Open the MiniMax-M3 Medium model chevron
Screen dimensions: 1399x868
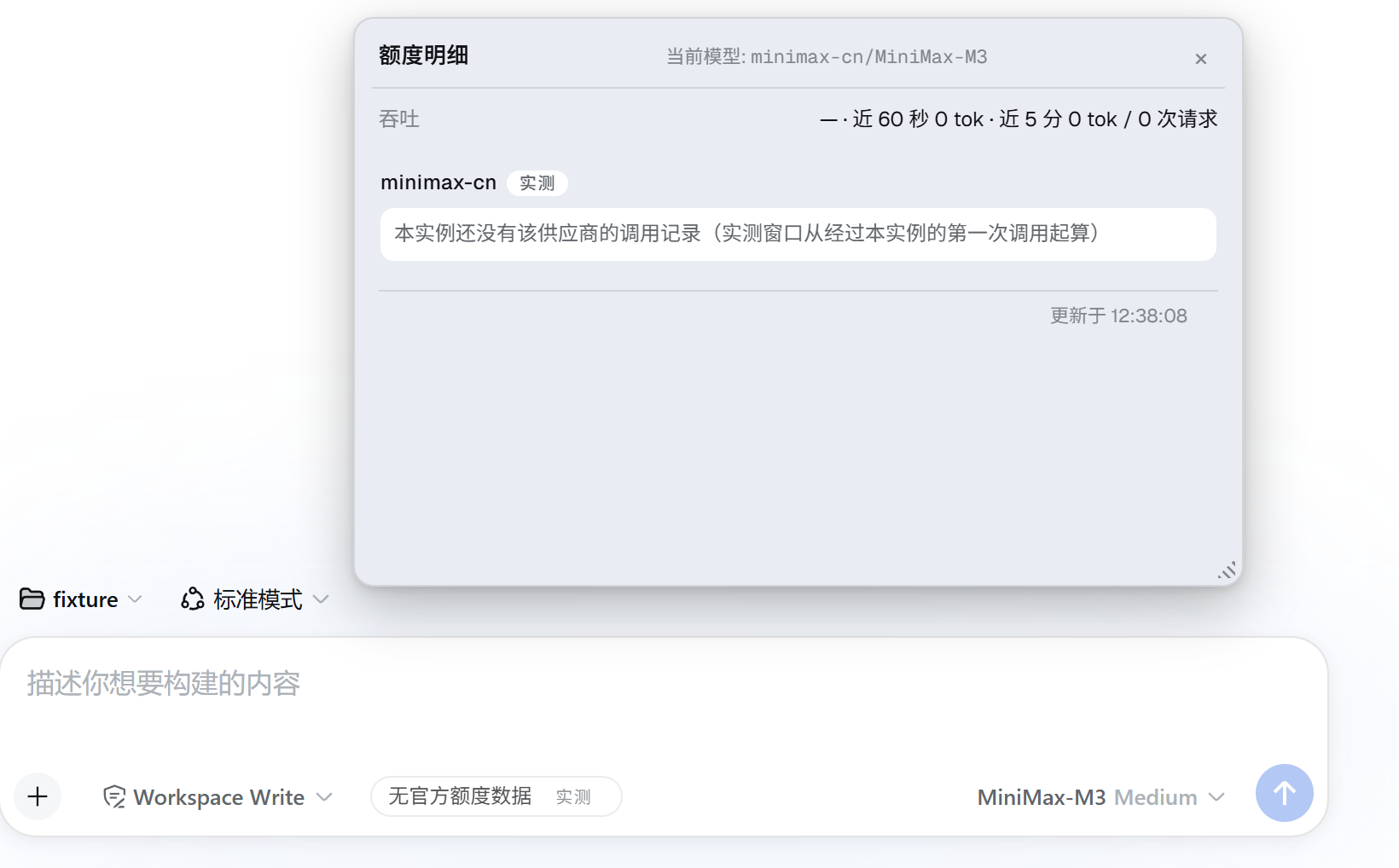pyautogui.click(x=1217, y=797)
